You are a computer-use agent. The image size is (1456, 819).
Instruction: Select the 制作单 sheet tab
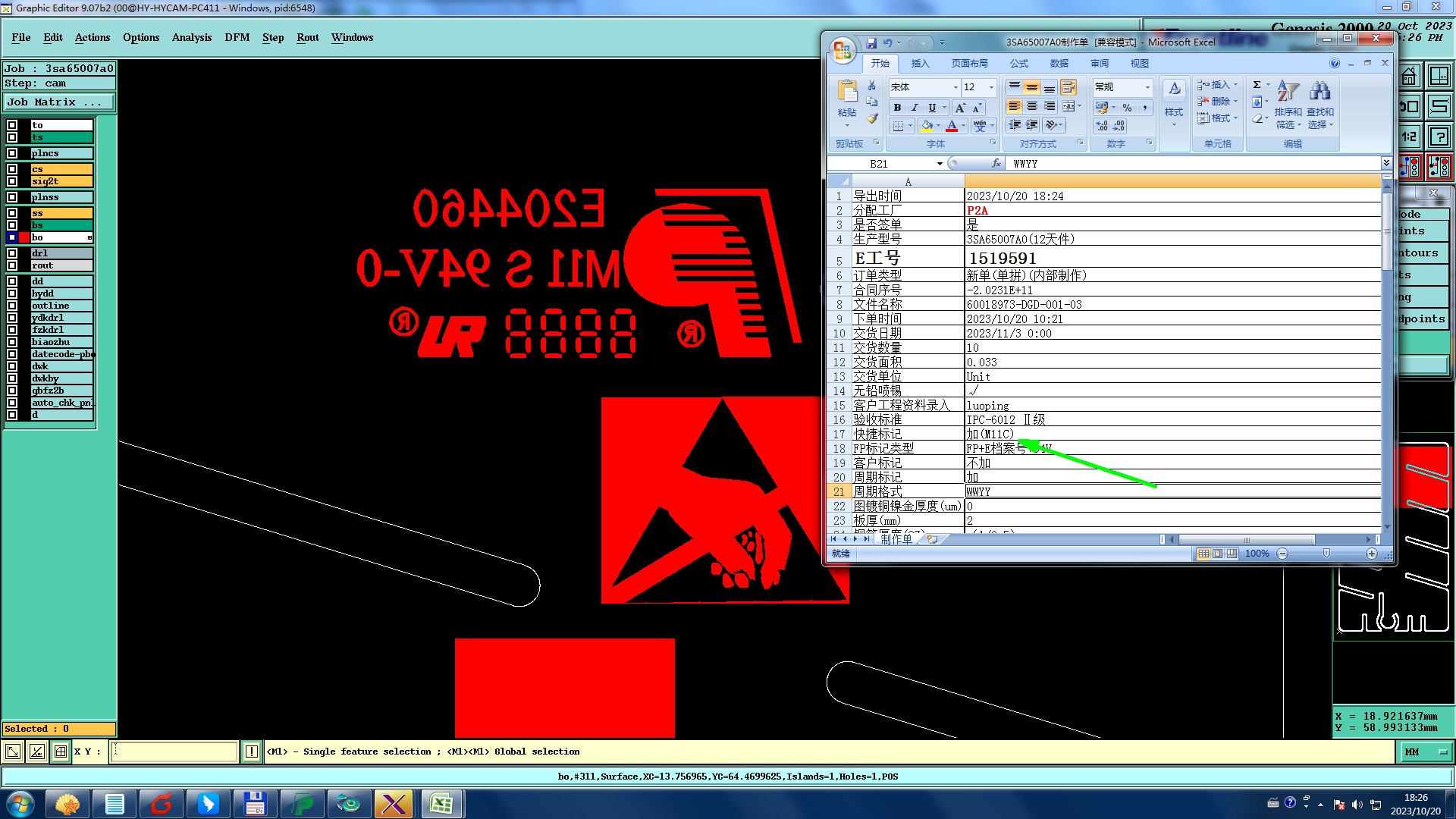point(896,539)
